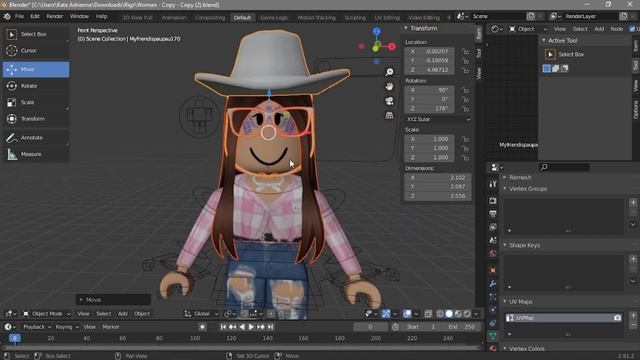The width and height of the screenshot is (640, 360).
Task: Toggle the viewport overlays button
Action: (407, 313)
